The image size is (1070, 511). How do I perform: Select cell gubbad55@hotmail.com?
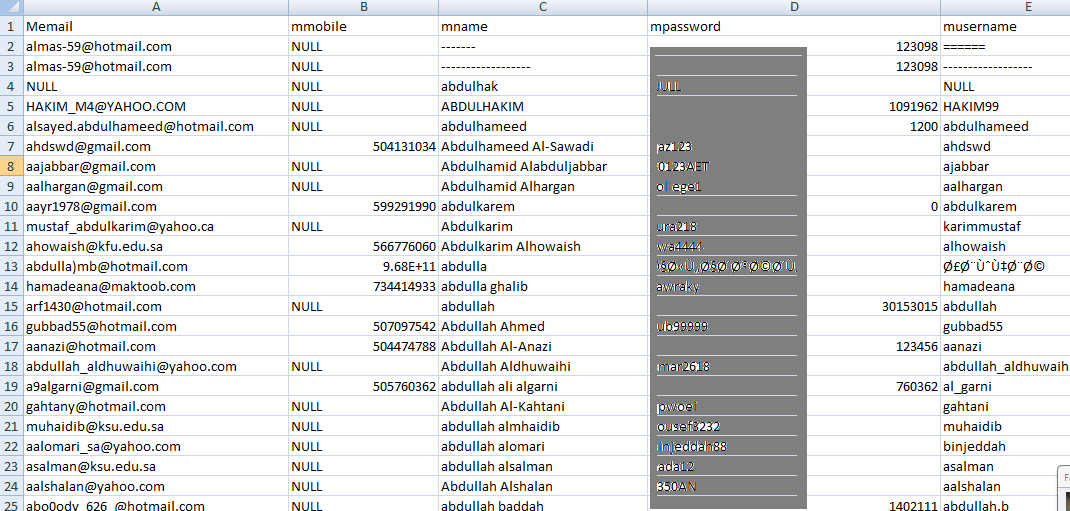[x=156, y=327]
